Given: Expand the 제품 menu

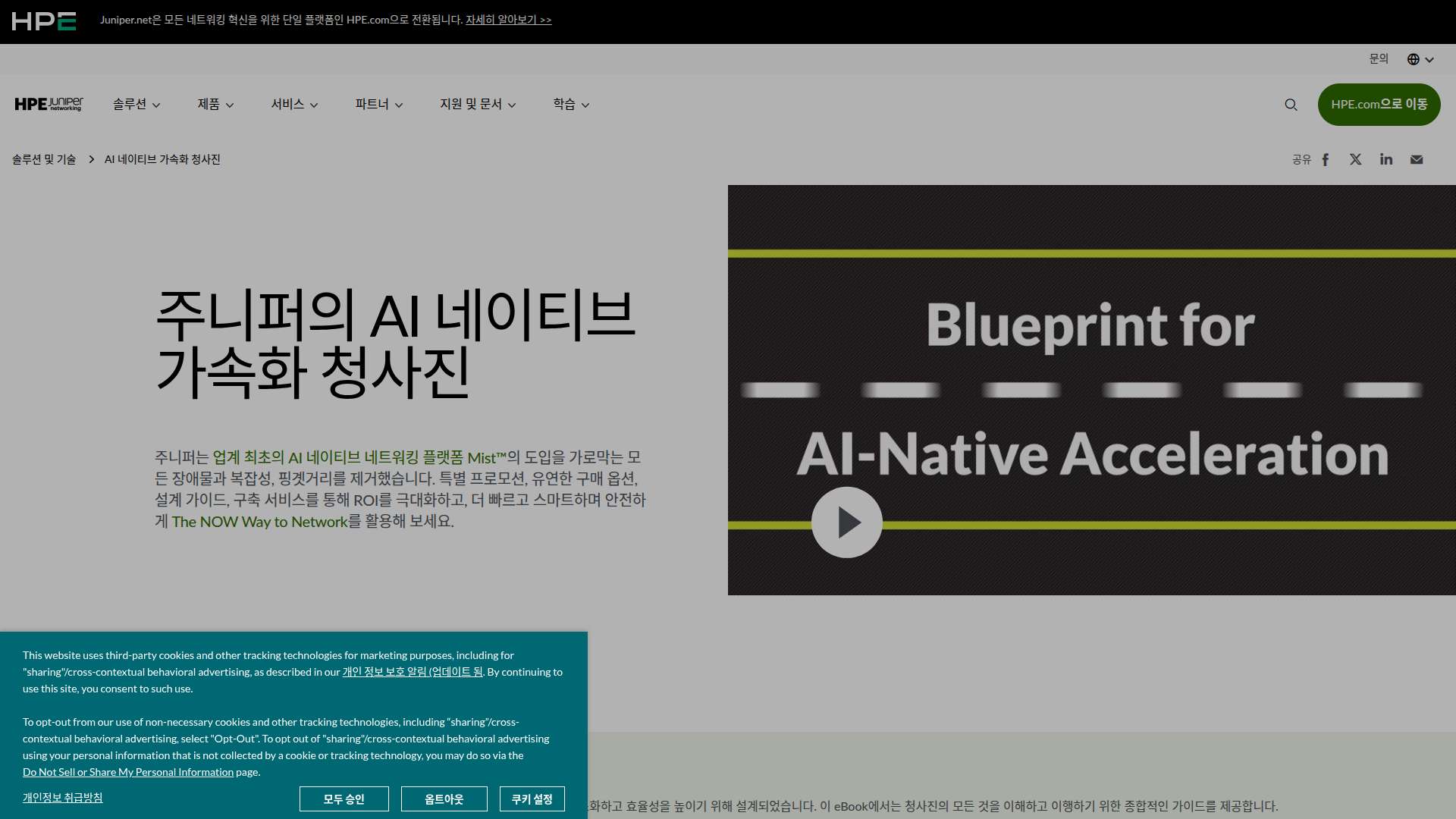Looking at the screenshot, I should [x=215, y=105].
